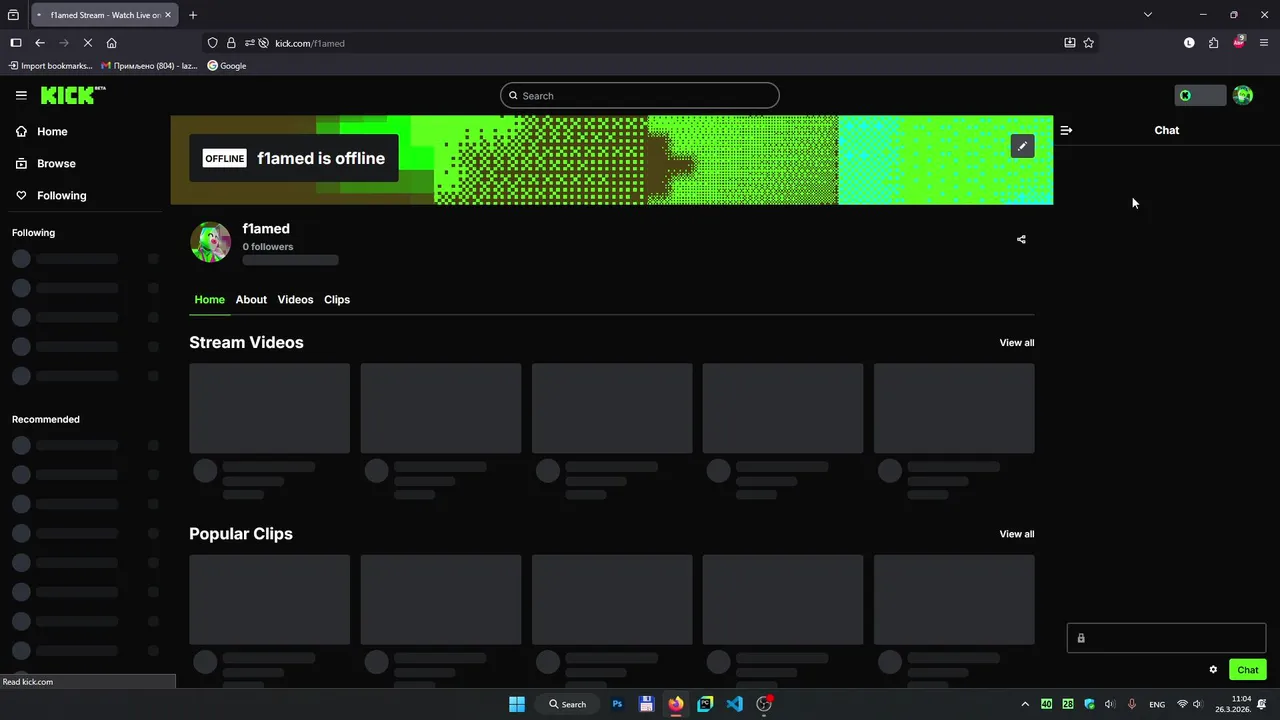Open the Adblock extension icon

click(x=1239, y=42)
